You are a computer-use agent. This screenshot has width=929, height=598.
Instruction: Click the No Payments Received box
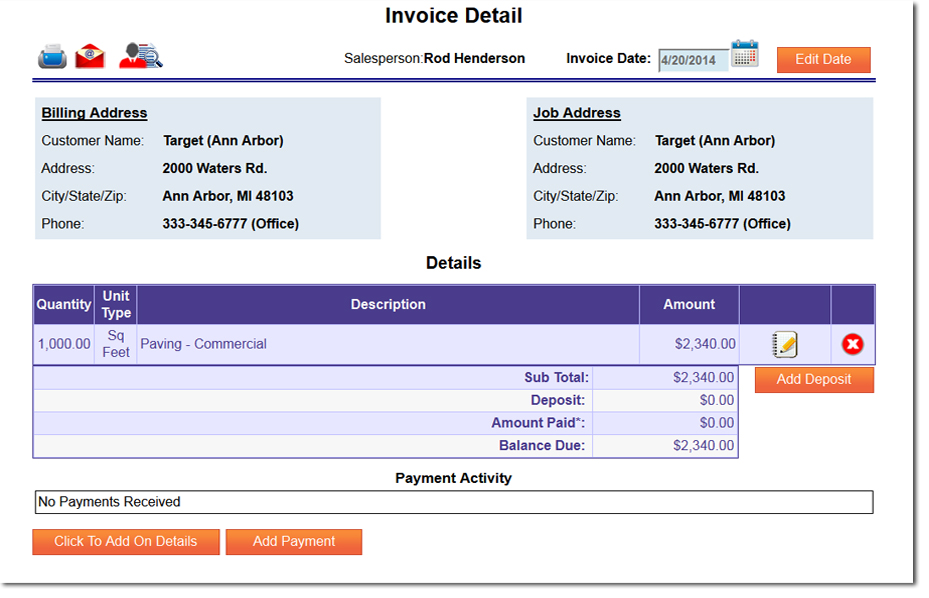(x=454, y=502)
